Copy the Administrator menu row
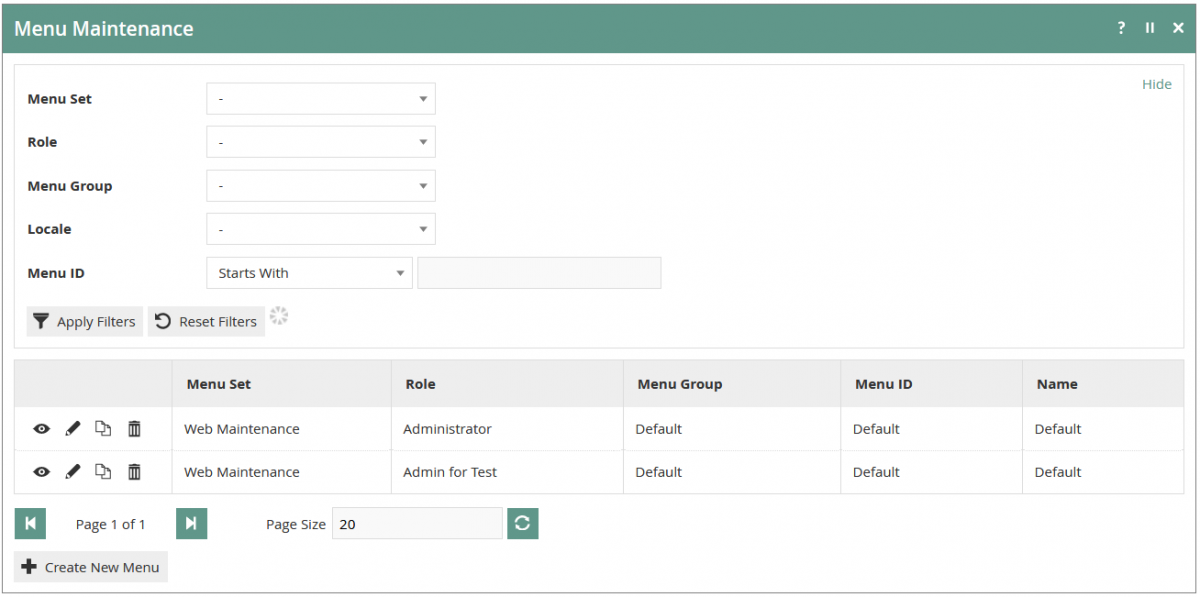 [x=103, y=428]
